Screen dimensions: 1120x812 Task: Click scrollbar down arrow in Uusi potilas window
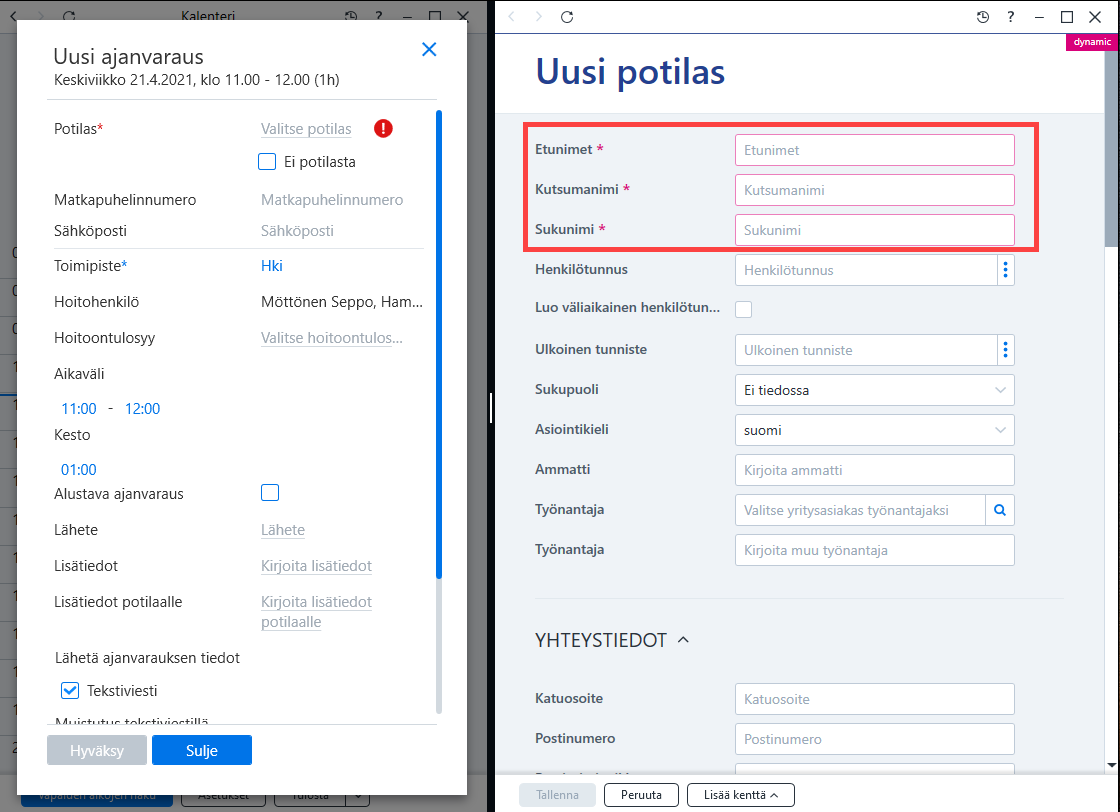1111,765
